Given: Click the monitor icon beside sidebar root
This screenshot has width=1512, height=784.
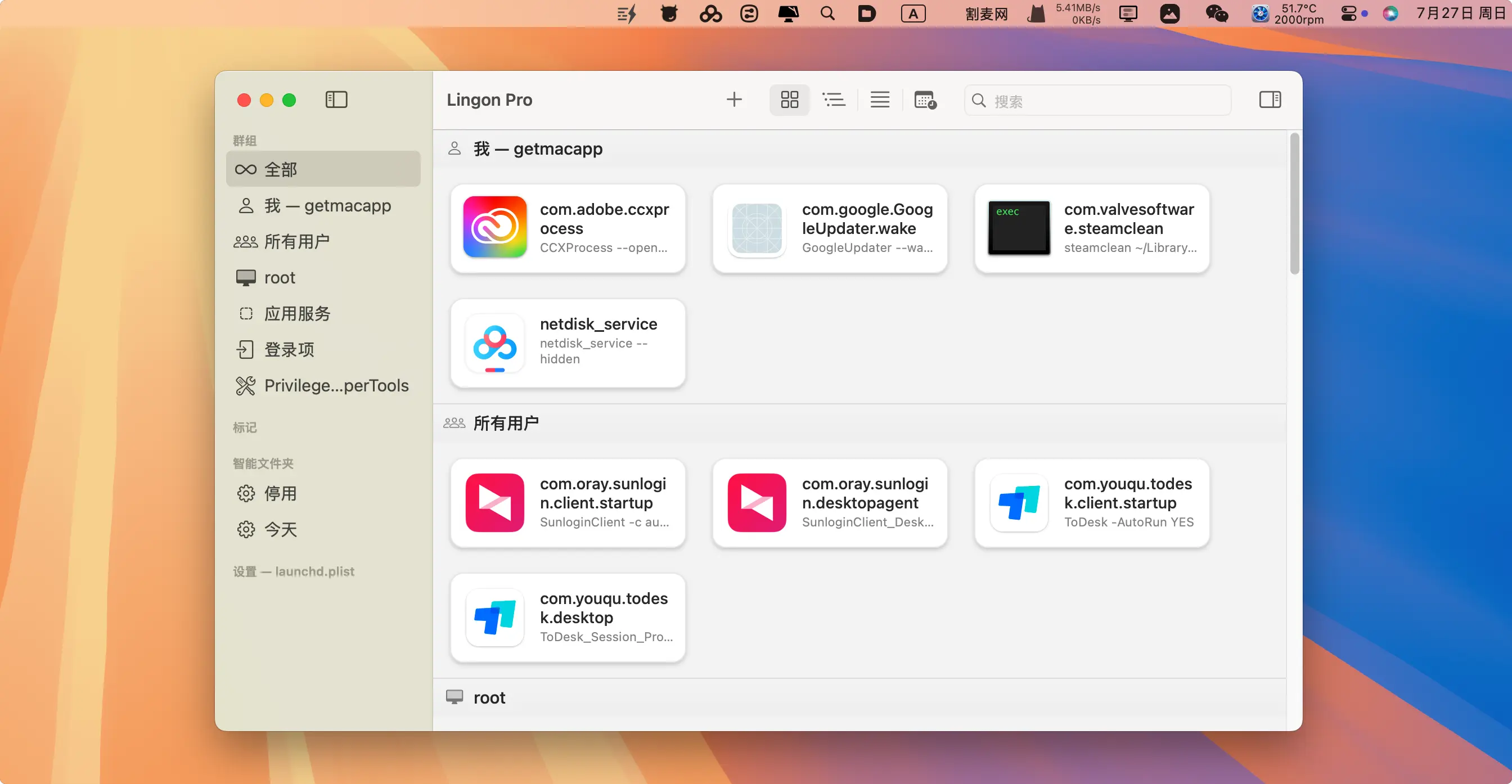Looking at the screenshot, I should coord(245,278).
